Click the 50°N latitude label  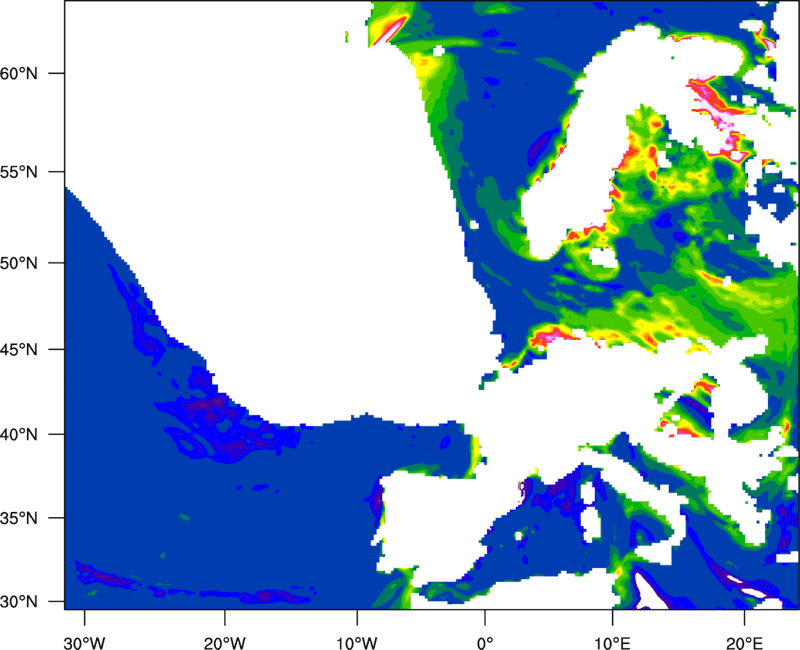pyautogui.click(x=19, y=263)
